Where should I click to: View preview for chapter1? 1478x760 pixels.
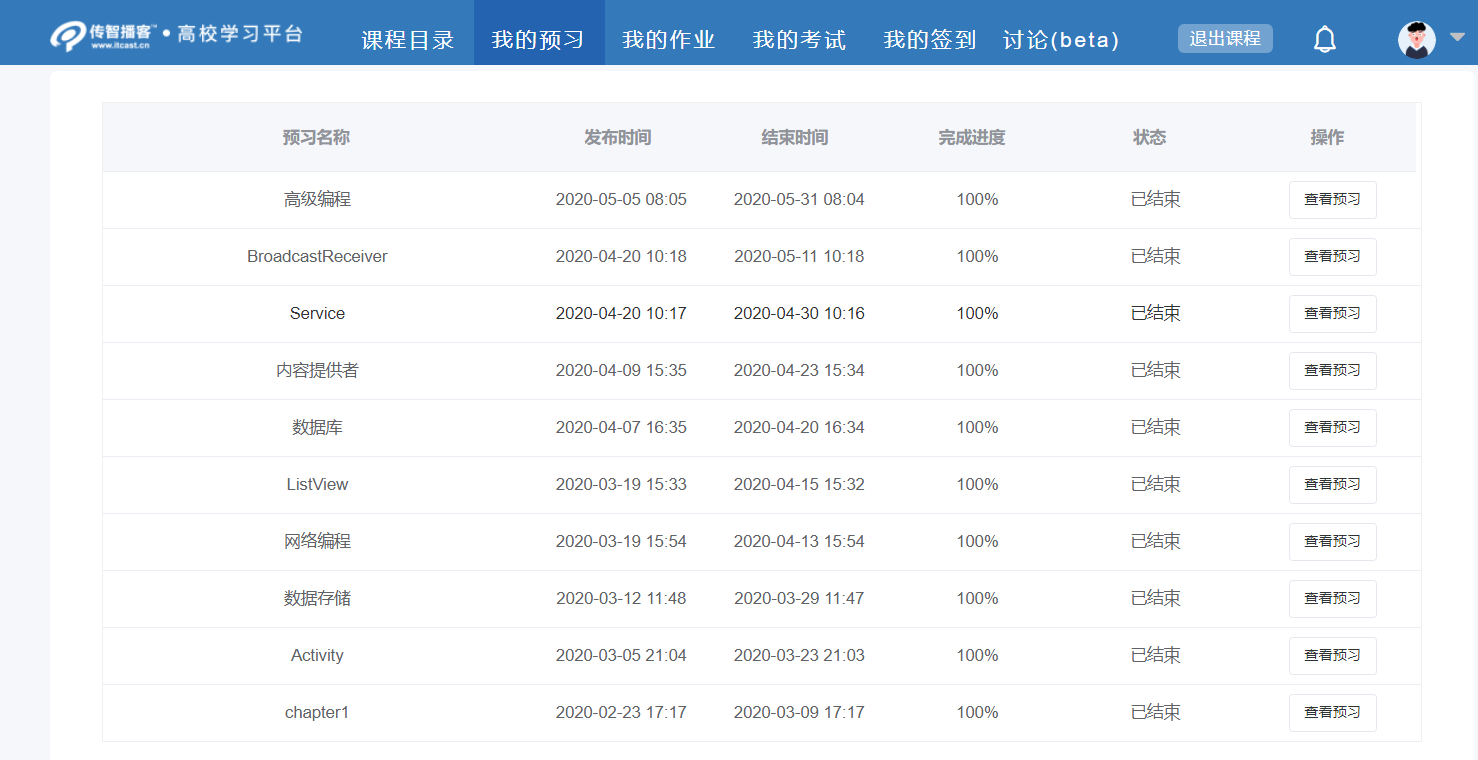coord(1332,712)
